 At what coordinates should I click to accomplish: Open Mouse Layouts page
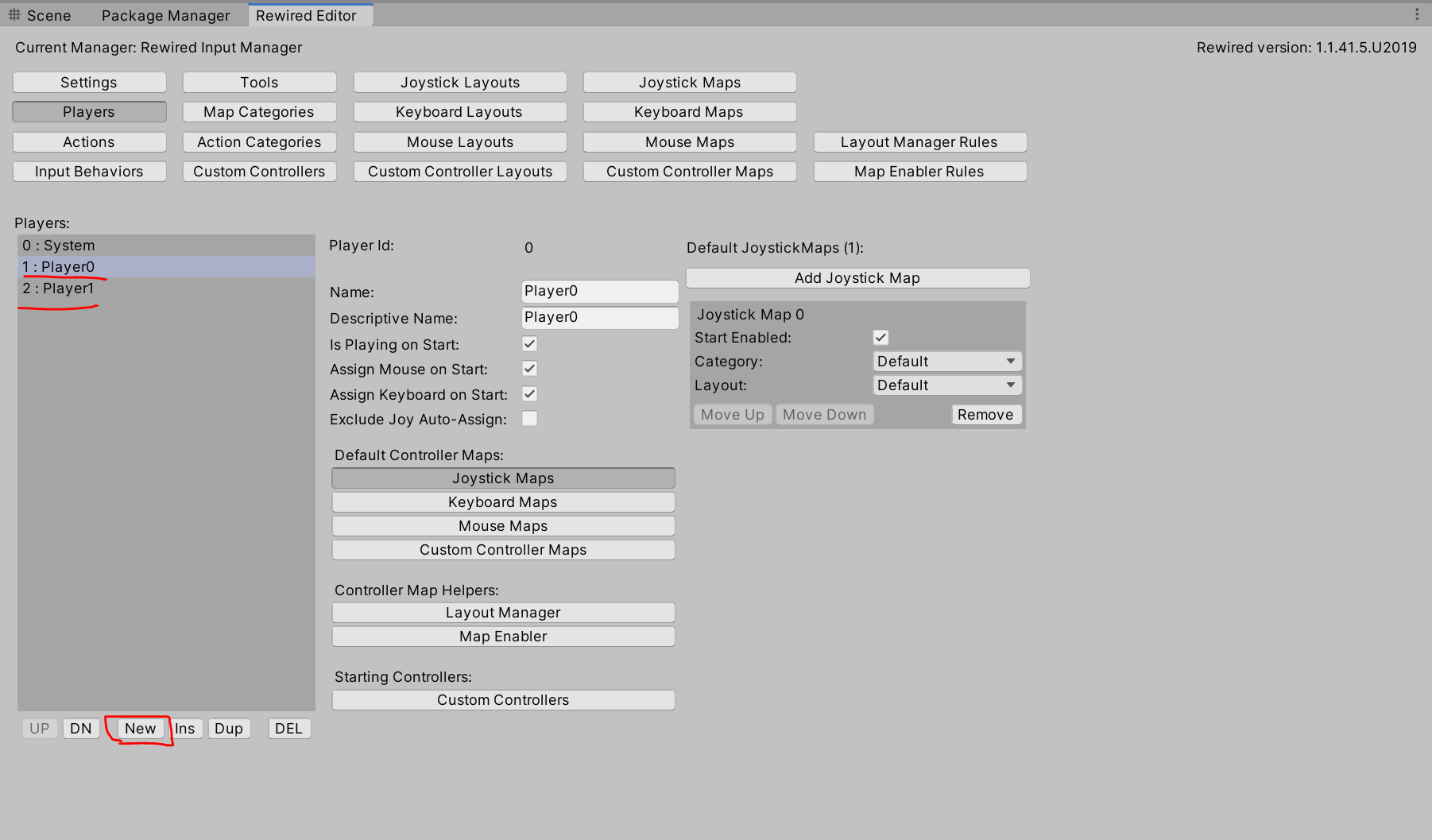click(x=460, y=142)
